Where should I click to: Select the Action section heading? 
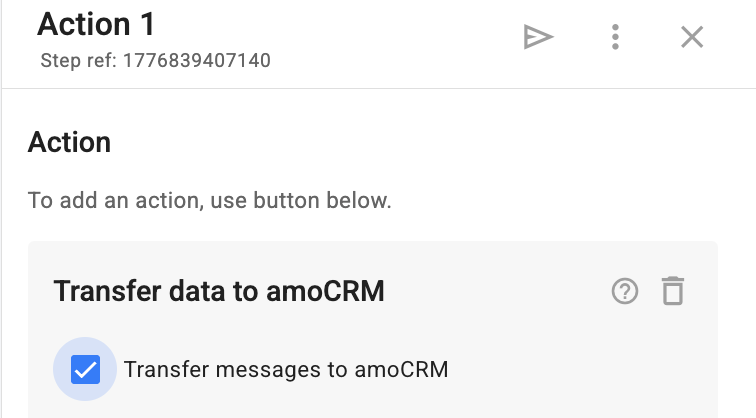pos(69,142)
